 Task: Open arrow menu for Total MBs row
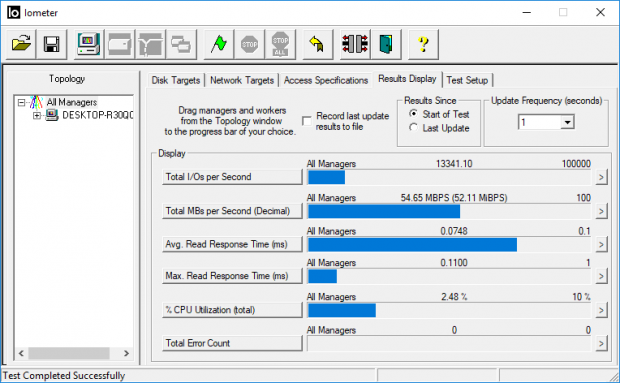(601, 211)
